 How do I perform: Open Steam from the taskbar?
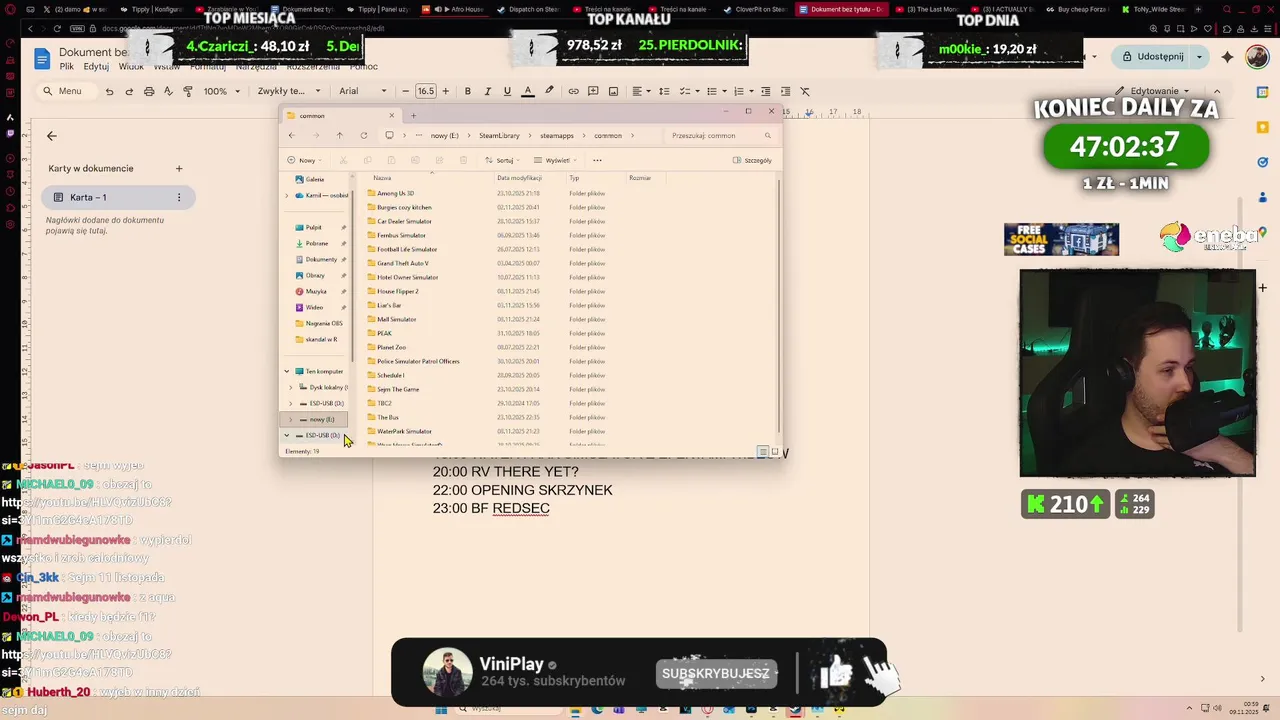click(x=796, y=710)
